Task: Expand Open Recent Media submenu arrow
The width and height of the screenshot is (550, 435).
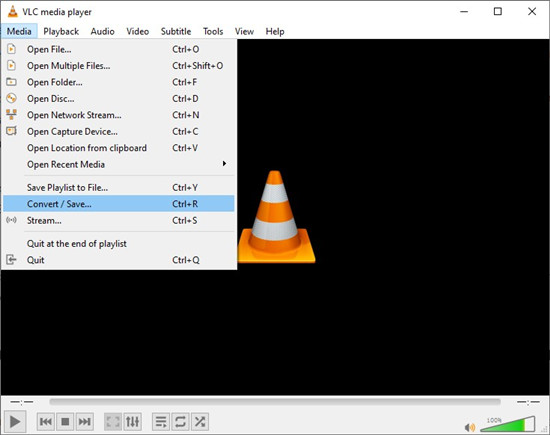Action: click(224, 164)
